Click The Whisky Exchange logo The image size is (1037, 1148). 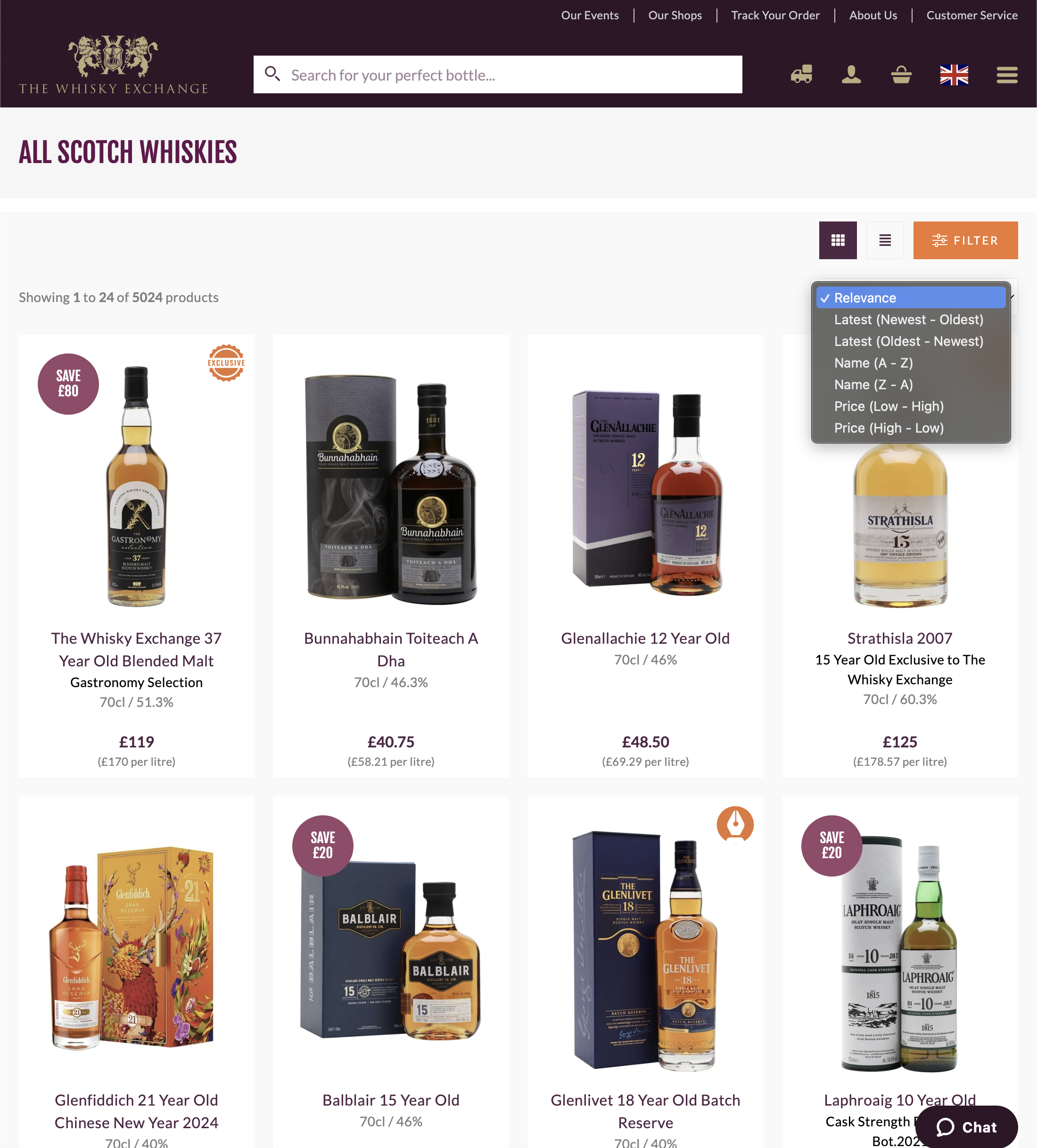(x=113, y=65)
